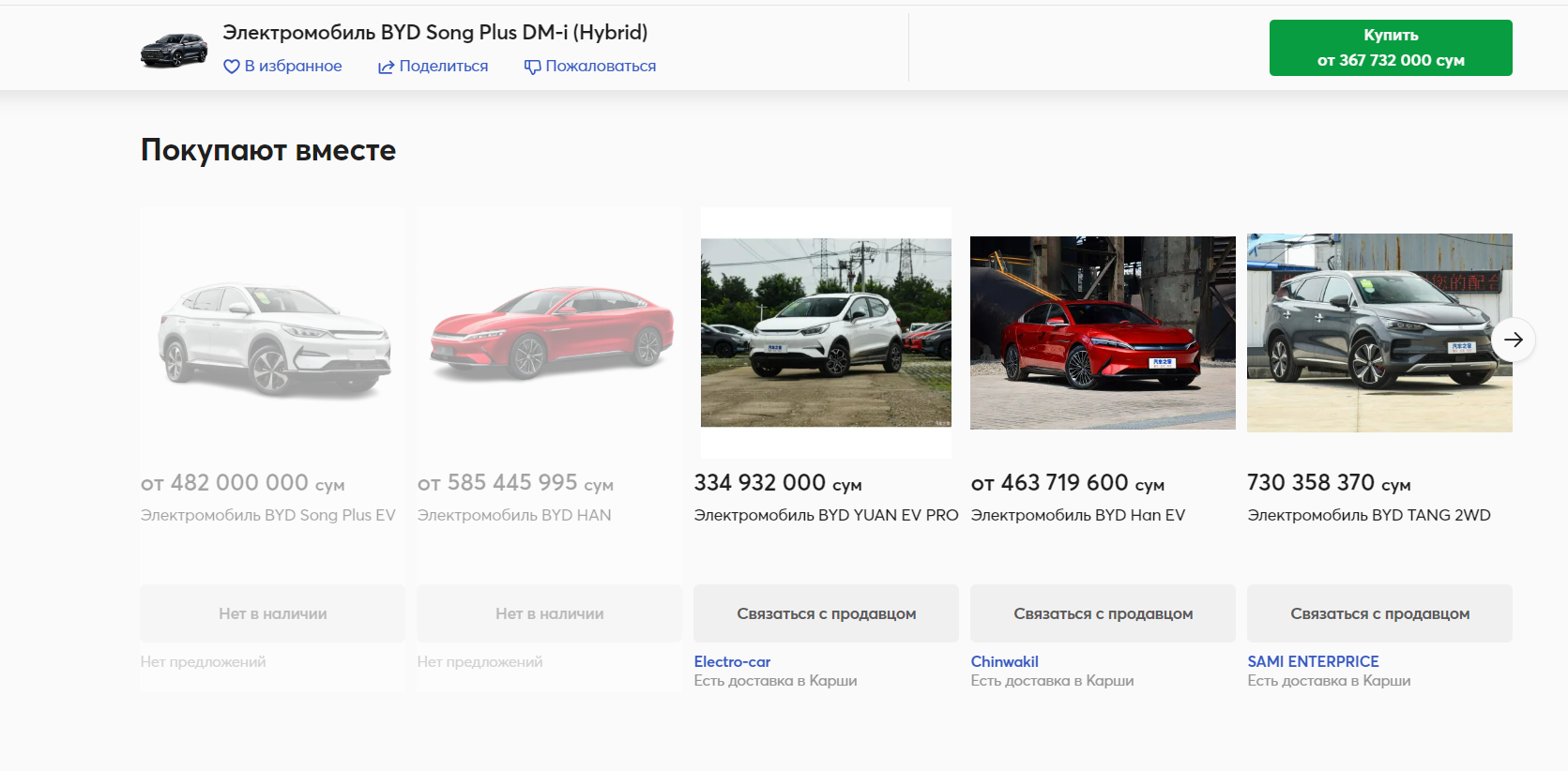Image resolution: width=1568 pixels, height=771 pixels.
Task: View white BYD Song Plus EV photo
Action: coord(273,338)
